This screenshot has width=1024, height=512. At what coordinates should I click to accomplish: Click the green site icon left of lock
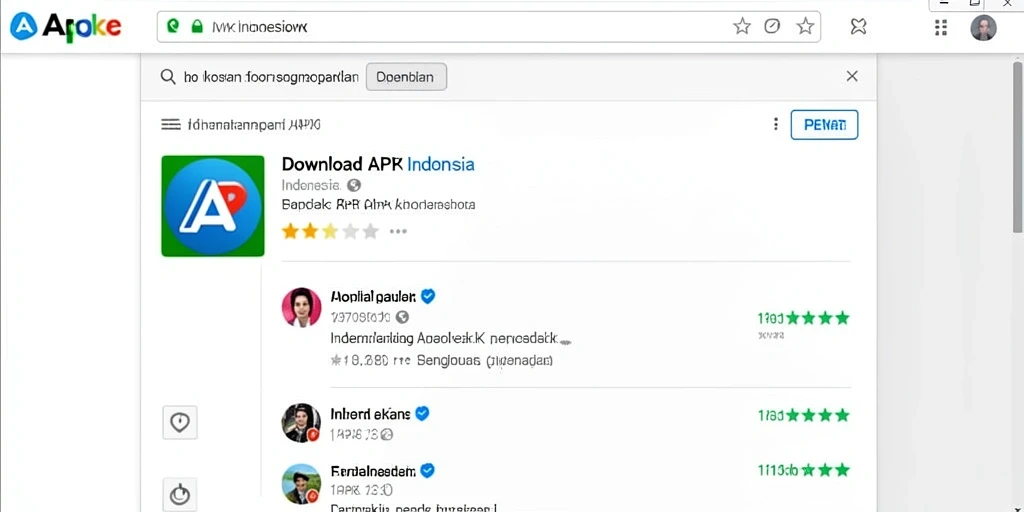pos(173,26)
